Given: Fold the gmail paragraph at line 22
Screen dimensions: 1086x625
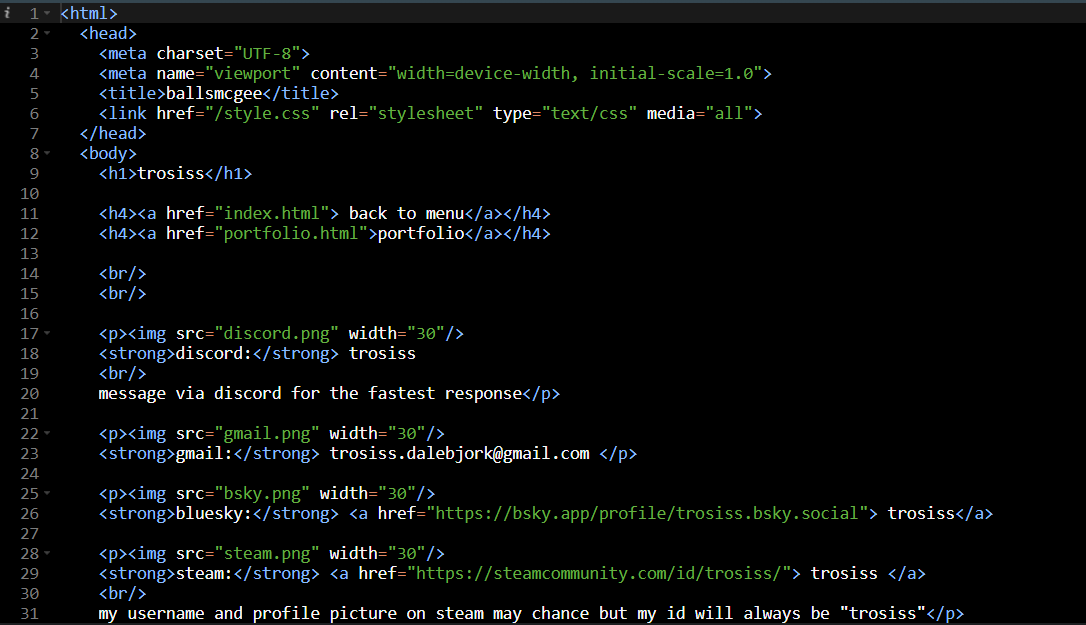Looking at the screenshot, I should tap(47, 433).
